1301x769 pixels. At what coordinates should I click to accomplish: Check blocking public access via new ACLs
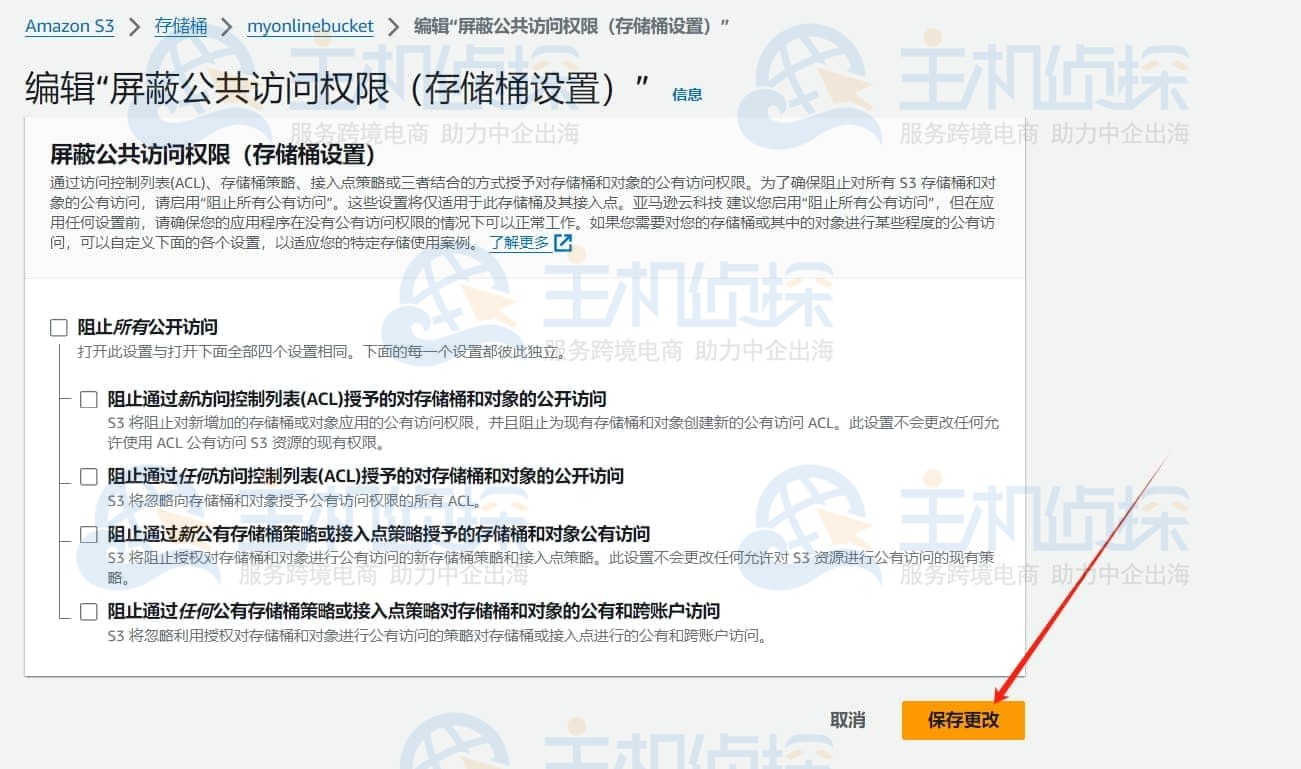[x=88, y=398]
